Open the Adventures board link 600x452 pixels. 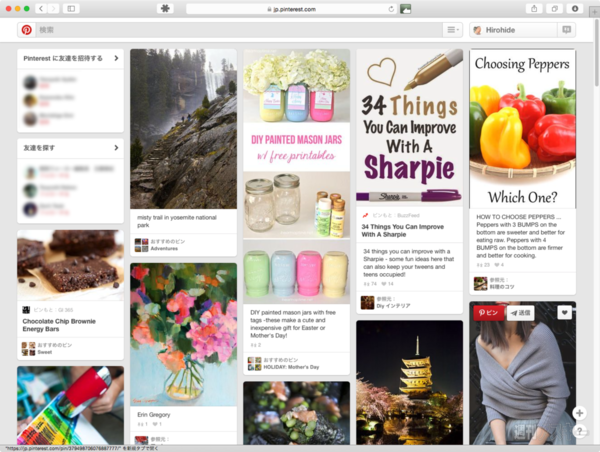(x=164, y=248)
